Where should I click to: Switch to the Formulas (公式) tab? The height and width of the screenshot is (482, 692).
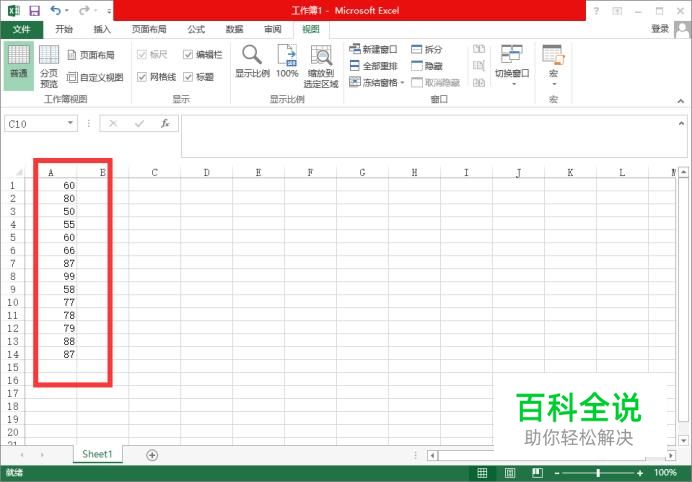point(196,30)
